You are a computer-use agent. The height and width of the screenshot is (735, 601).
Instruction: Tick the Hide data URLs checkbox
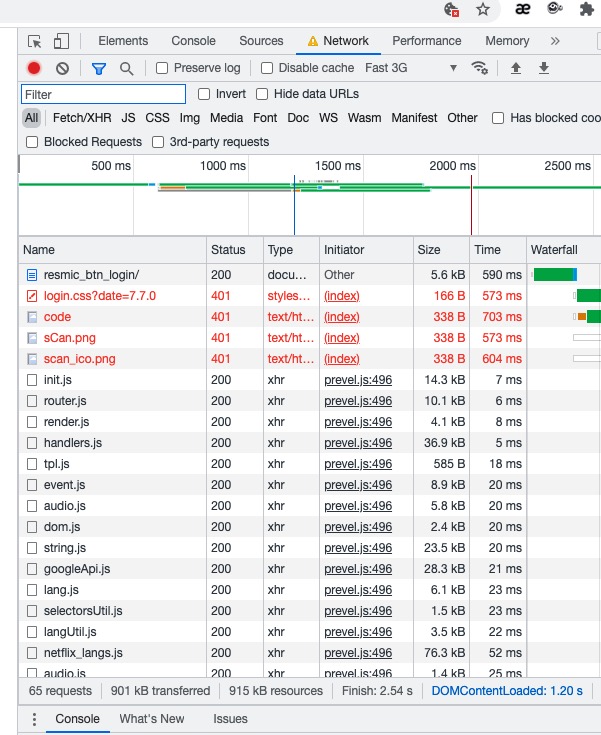pos(262,94)
